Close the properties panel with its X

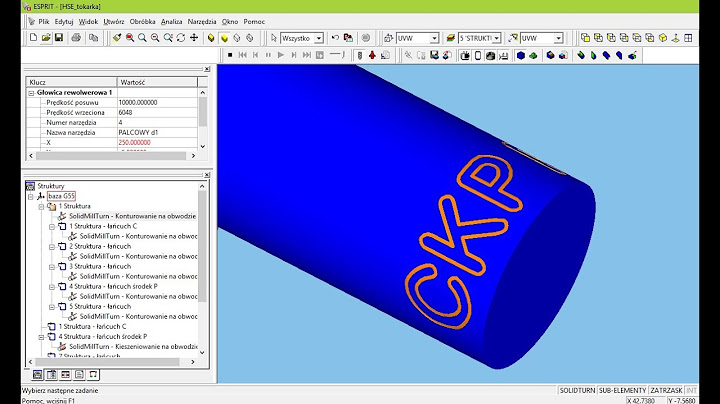(207, 69)
